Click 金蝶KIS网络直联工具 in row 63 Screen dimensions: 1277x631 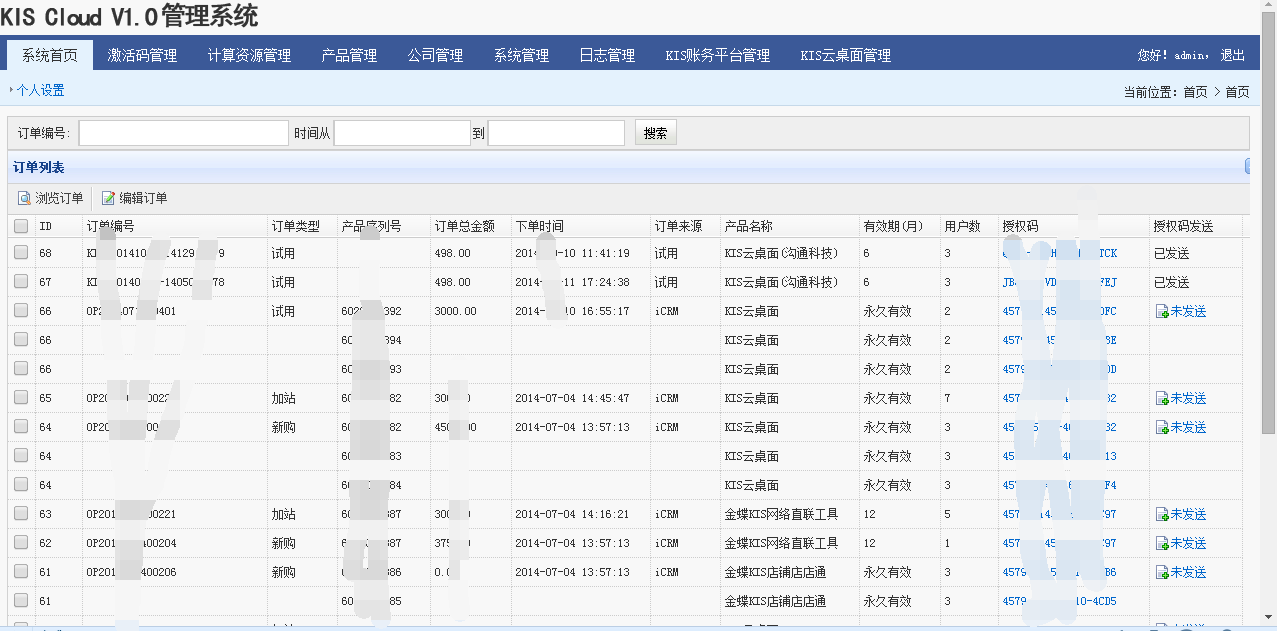781,514
